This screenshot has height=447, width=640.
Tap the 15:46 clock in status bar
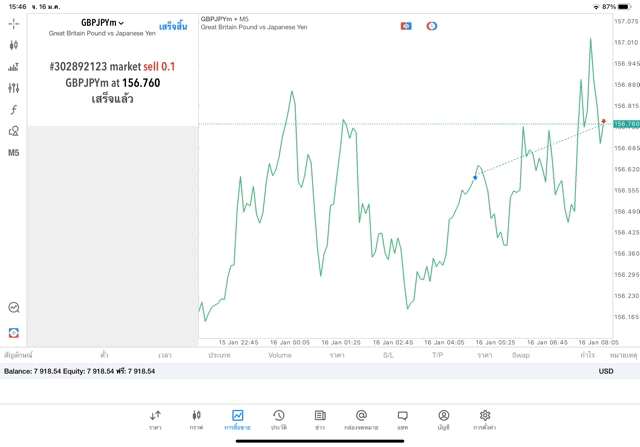point(18,7)
